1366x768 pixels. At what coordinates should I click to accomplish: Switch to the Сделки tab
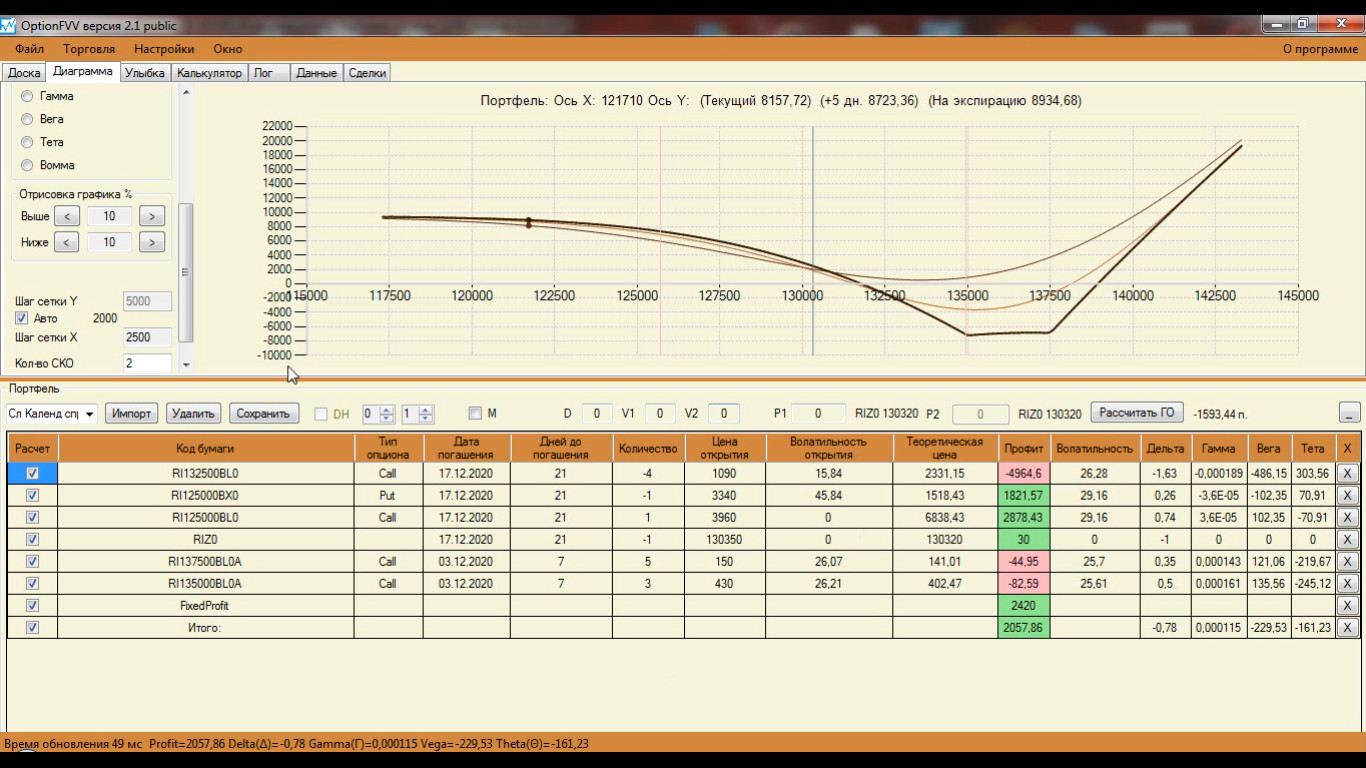[367, 73]
